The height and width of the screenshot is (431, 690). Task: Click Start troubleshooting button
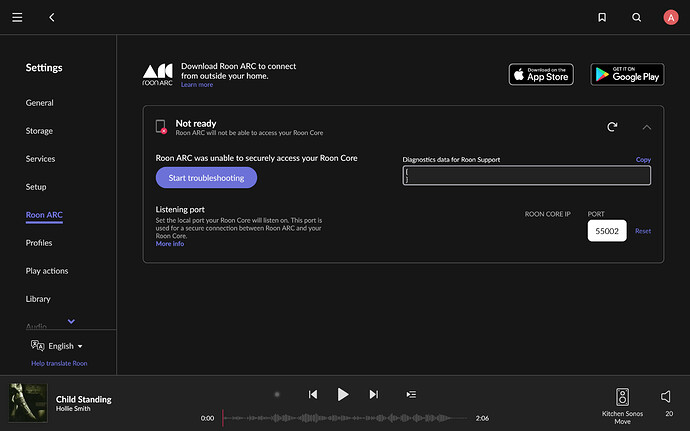206,177
